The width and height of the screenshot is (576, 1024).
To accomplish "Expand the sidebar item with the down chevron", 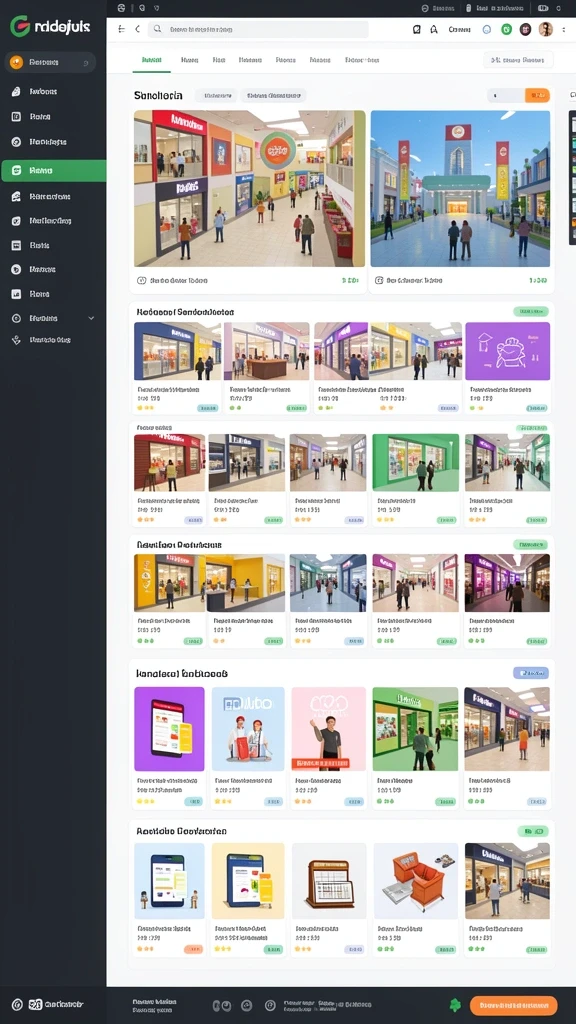I will coord(54,318).
